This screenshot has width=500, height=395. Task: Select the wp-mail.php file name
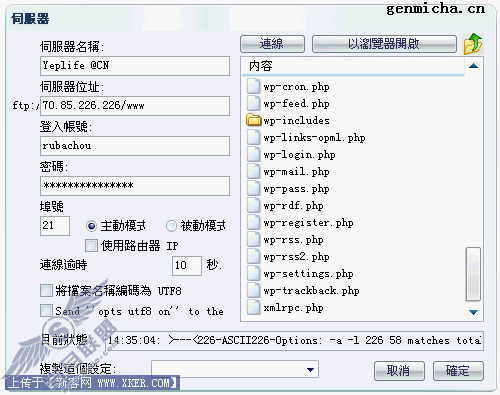[x=296, y=172]
